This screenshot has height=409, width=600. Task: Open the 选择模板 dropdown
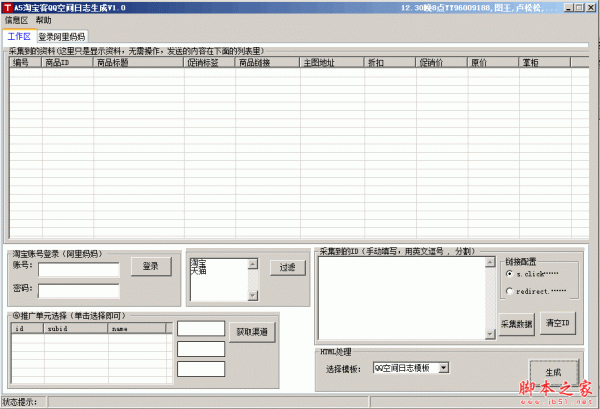tap(443, 368)
